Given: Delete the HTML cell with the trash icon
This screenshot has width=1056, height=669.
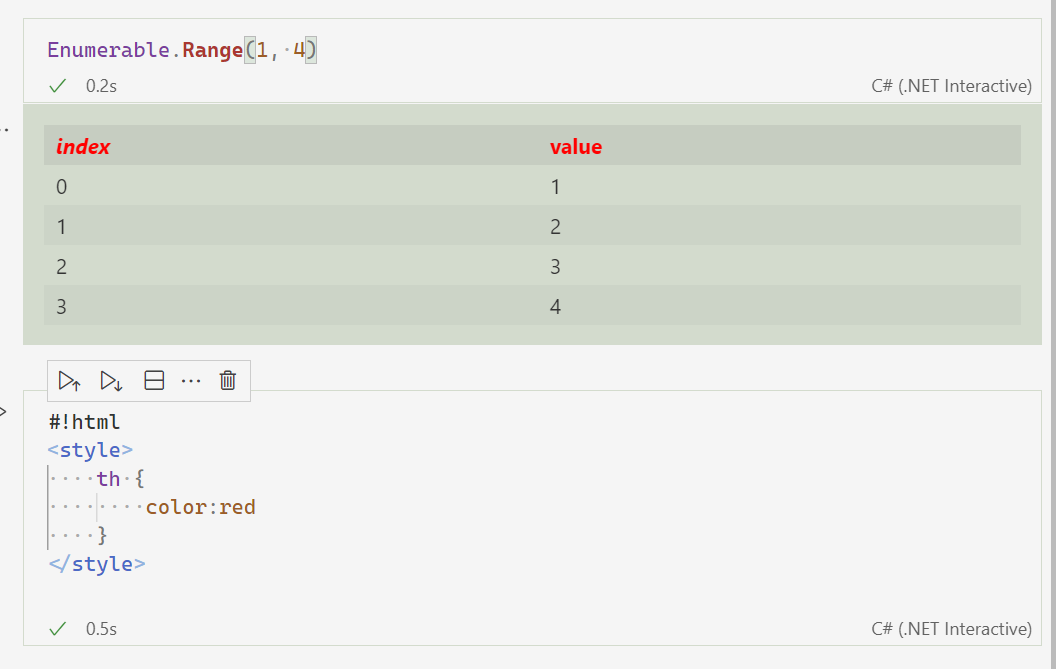Looking at the screenshot, I should [227, 380].
